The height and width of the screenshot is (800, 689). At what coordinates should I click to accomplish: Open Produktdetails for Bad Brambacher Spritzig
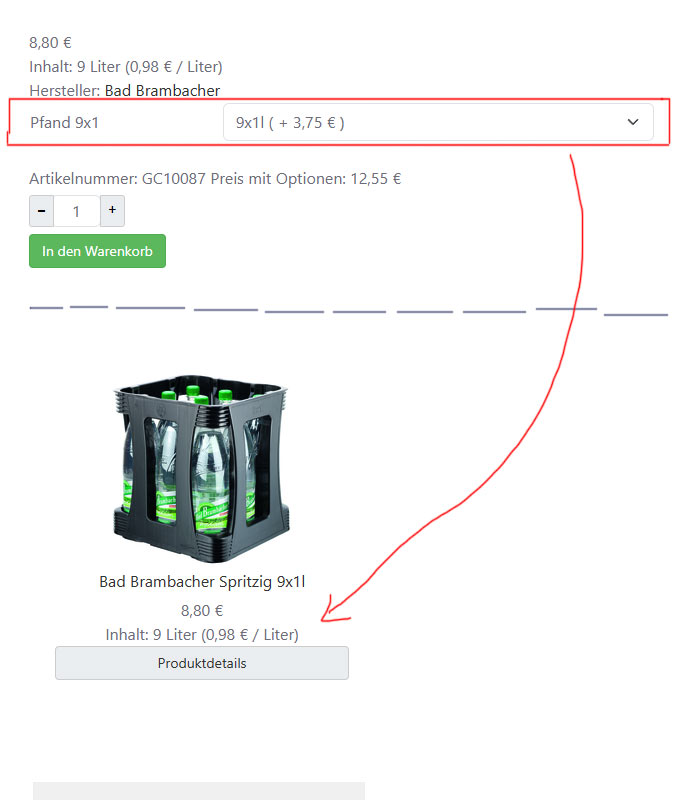coord(202,663)
